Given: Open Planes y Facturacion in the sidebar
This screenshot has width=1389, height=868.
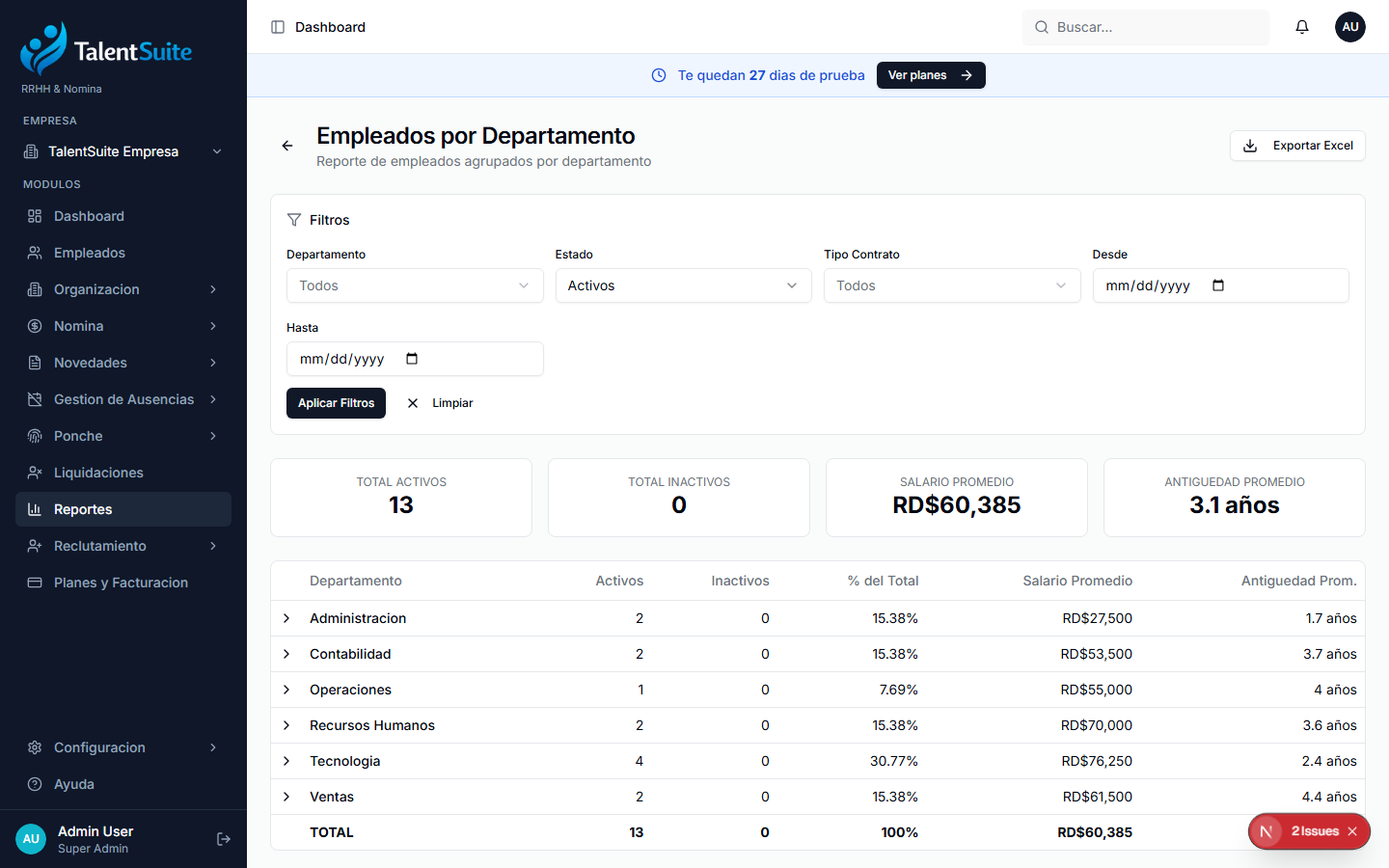Looking at the screenshot, I should click(123, 583).
